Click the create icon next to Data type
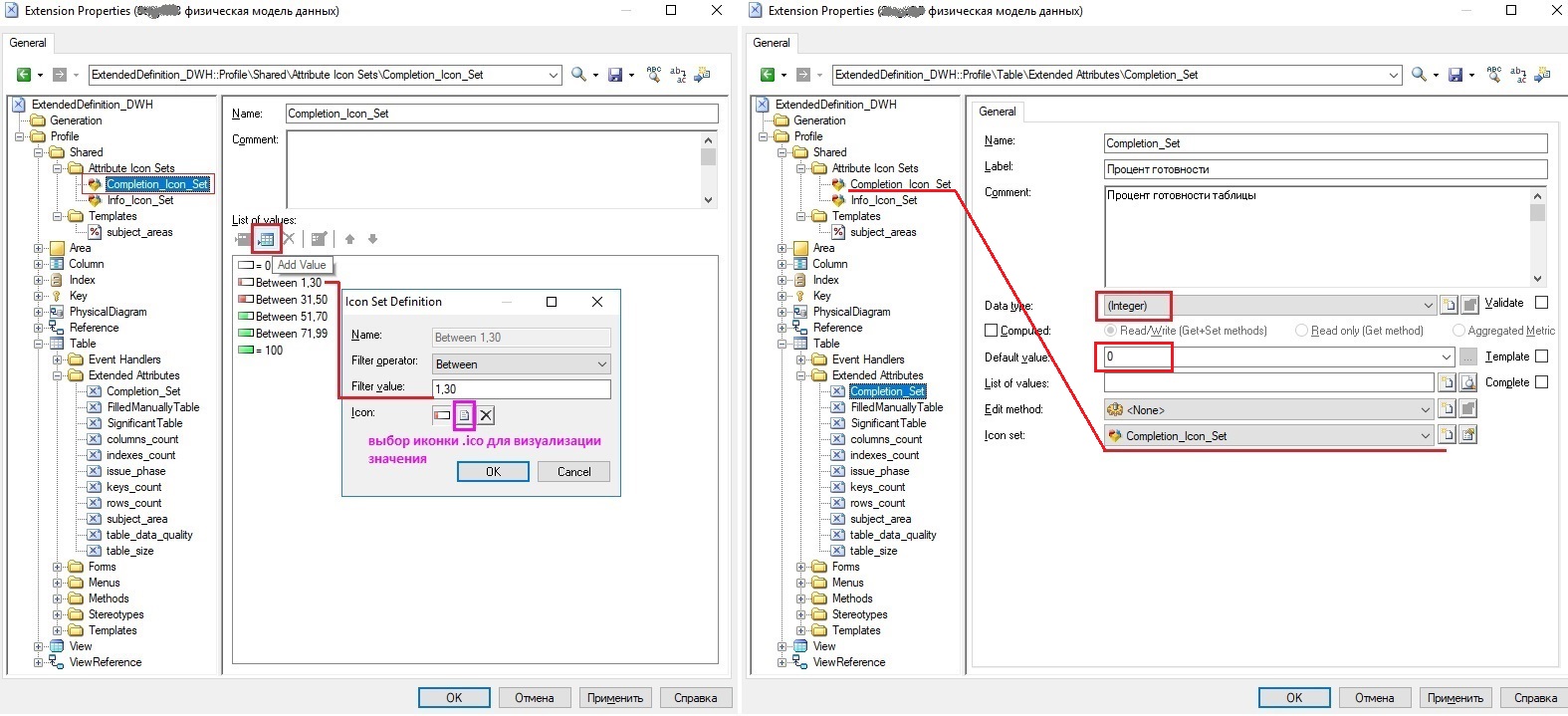Screen dimensions: 1568x716 click(1449, 306)
